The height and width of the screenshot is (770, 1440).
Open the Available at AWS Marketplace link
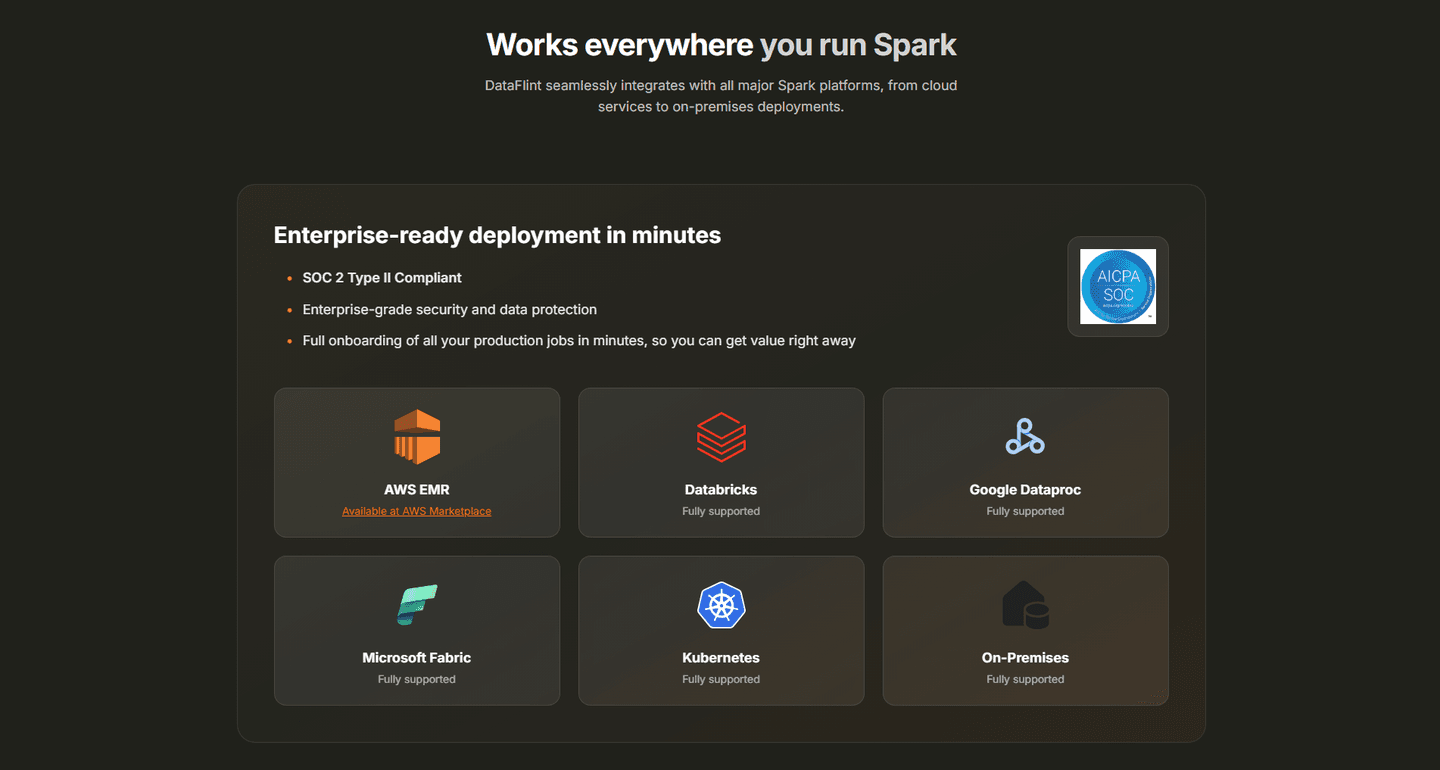click(417, 511)
